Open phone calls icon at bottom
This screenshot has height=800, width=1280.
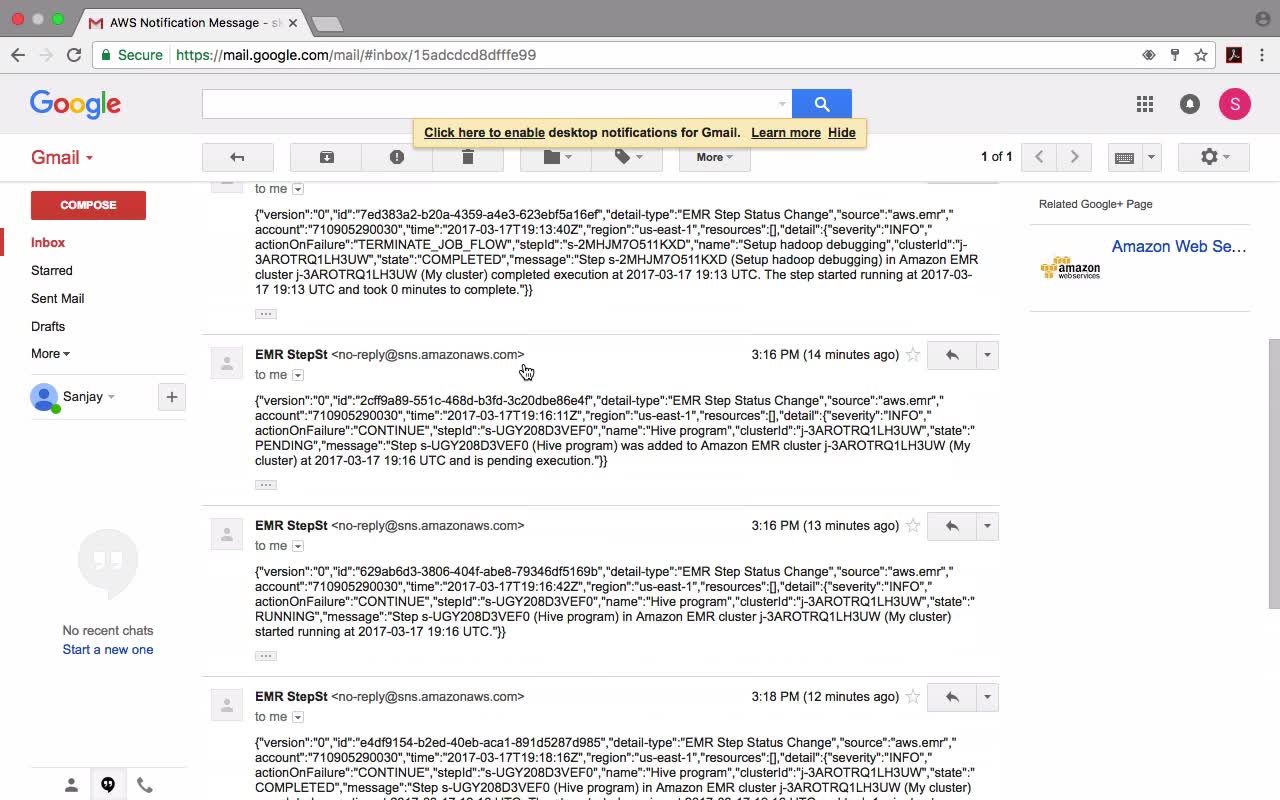[145, 785]
